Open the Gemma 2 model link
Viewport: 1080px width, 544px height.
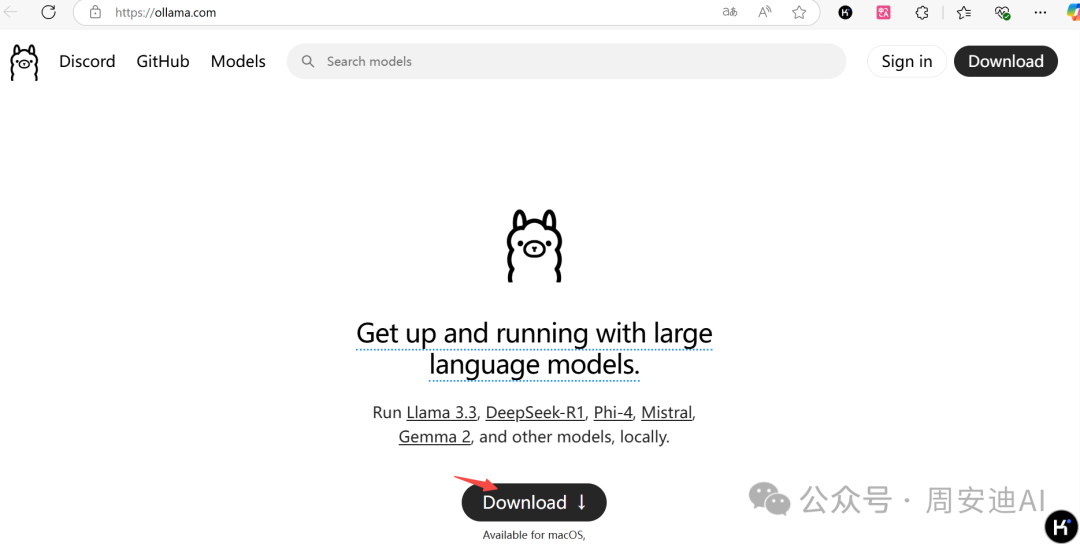(x=435, y=437)
